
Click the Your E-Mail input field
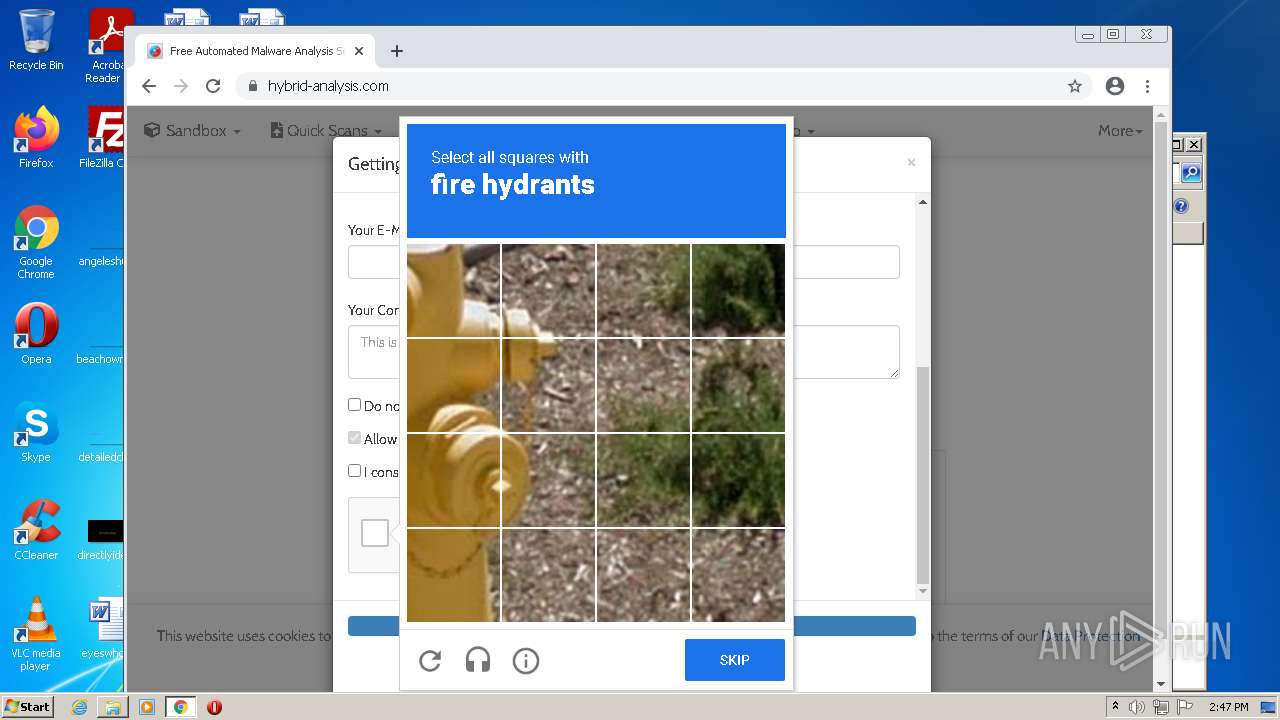coord(624,262)
